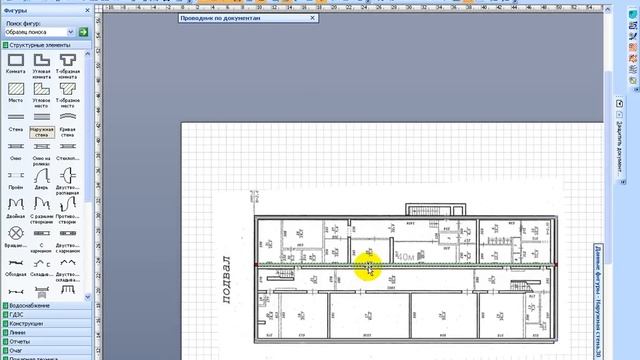Screen dimensions: 640x360
Task: Pick the Двустворчатая складная door shape
Action: pyautogui.click(x=67, y=269)
